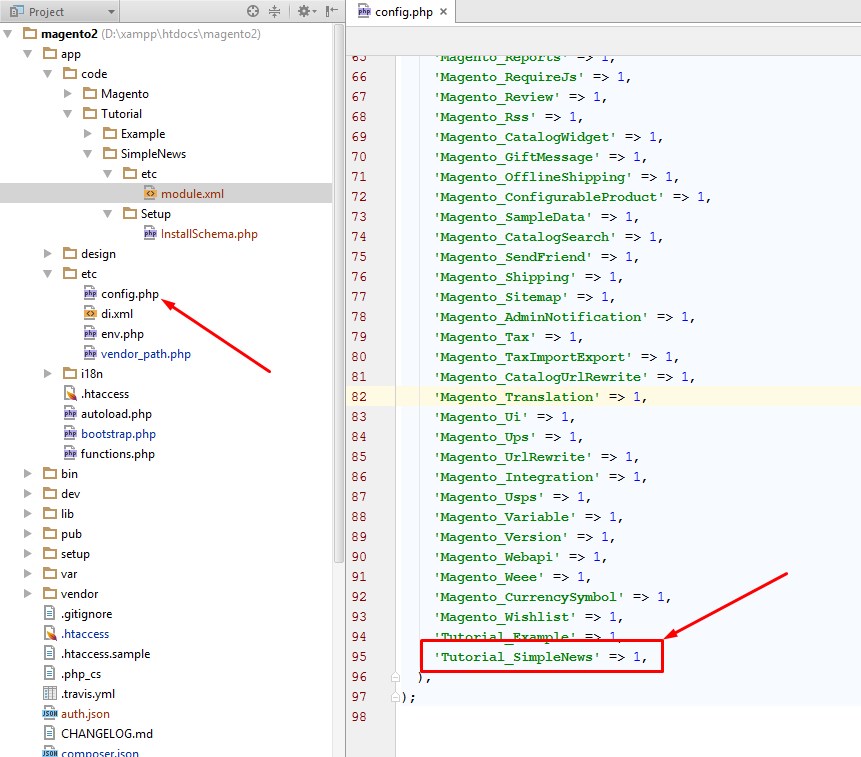Collapse the code folder
Image resolution: width=861 pixels, height=757 pixels.
click(x=48, y=74)
